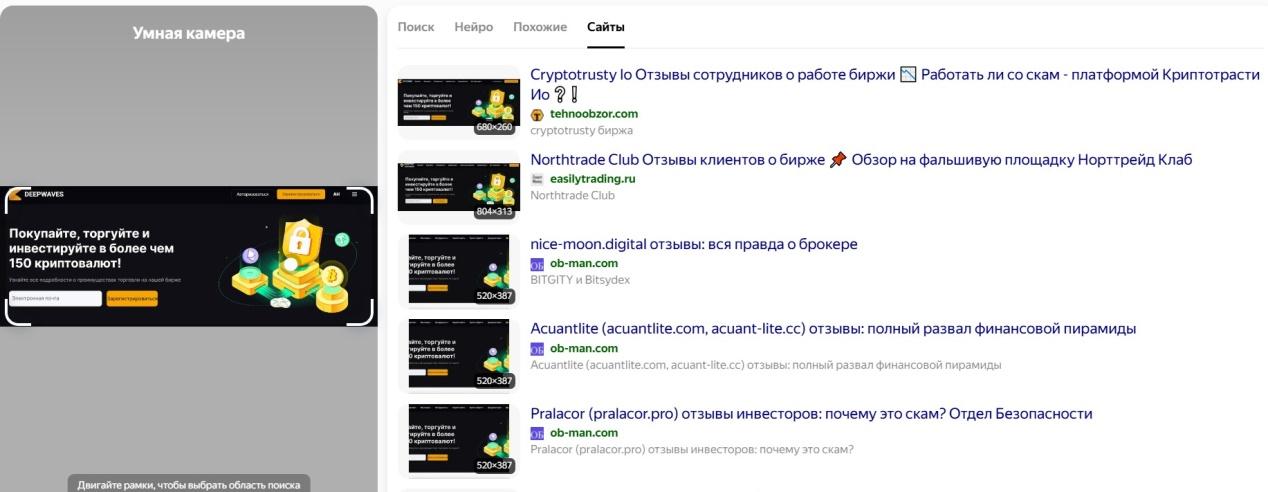This screenshot has height=492, width=1268.
Task: Visit easilytrading.ru domain link
Action: [x=593, y=179]
